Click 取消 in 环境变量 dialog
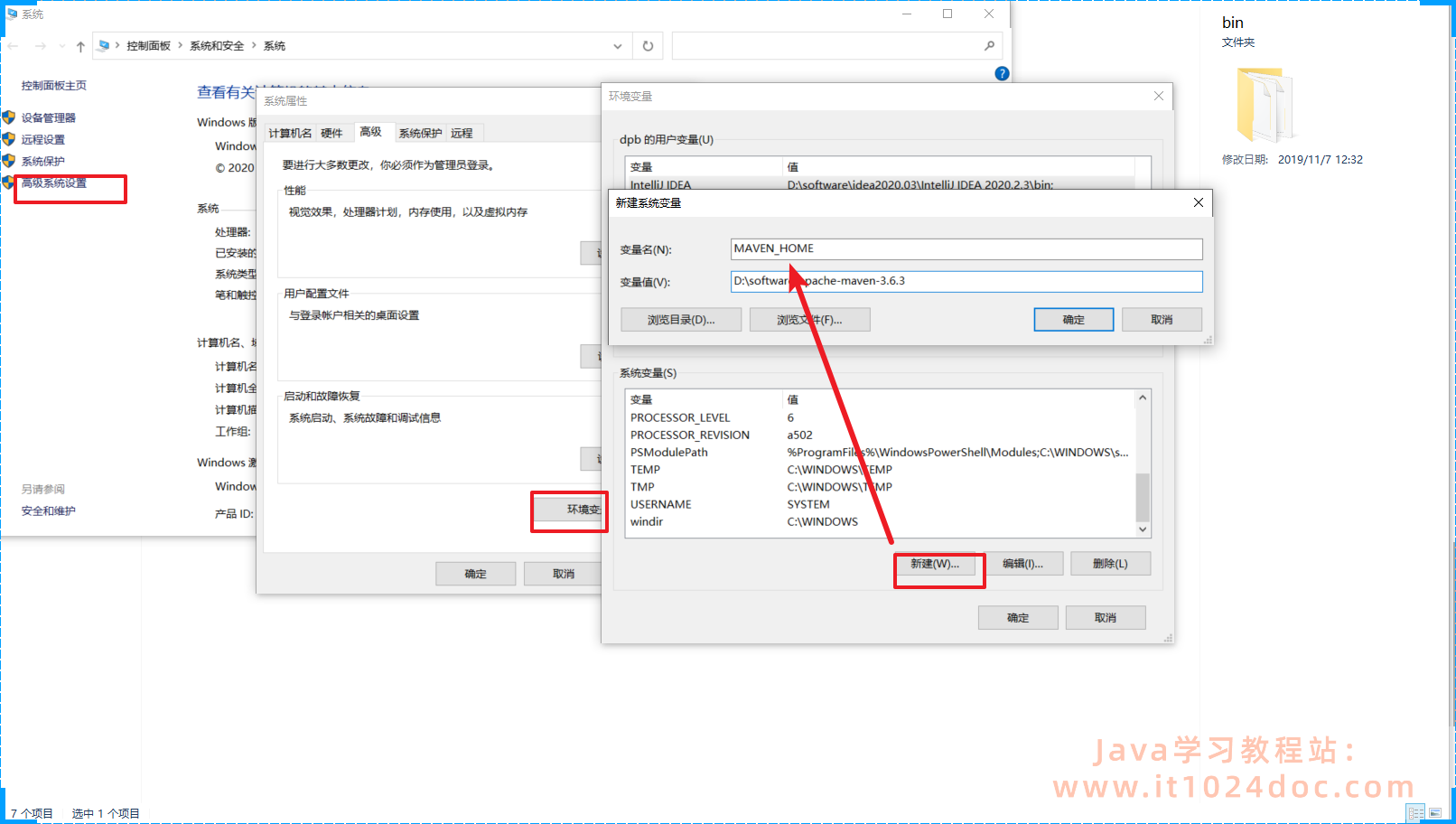The height and width of the screenshot is (824, 1456). 1106,618
